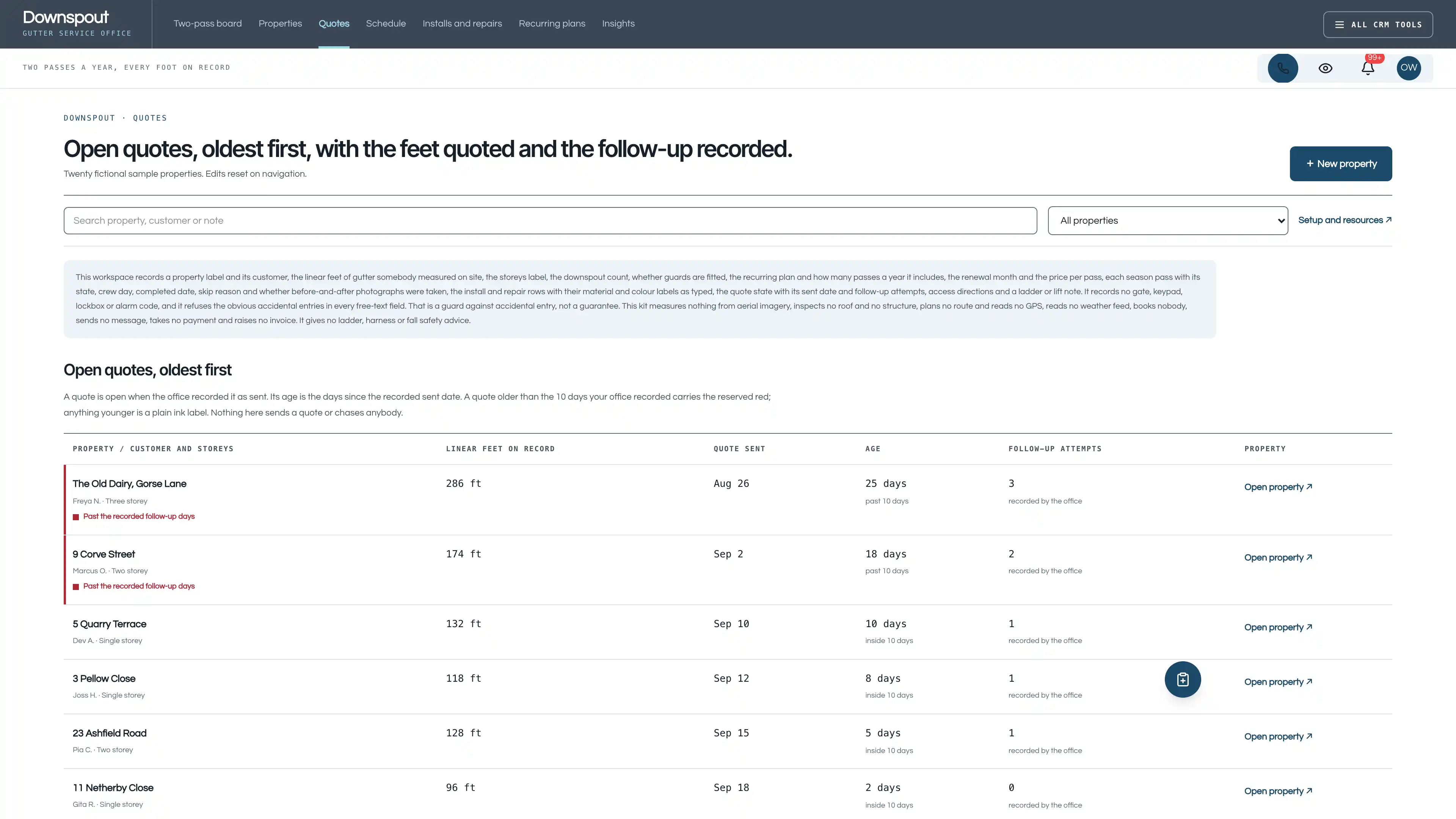Focus the search property, customer or note field
The width and height of the screenshot is (1456, 819).
(550, 220)
